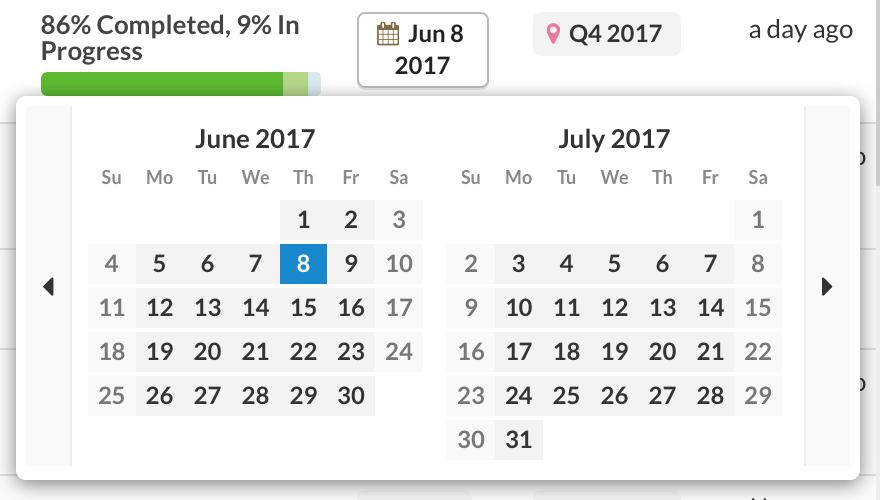880x500 pixels.
Task: Go to previous month with the left arrow
Action: click(x=49, y=286)
